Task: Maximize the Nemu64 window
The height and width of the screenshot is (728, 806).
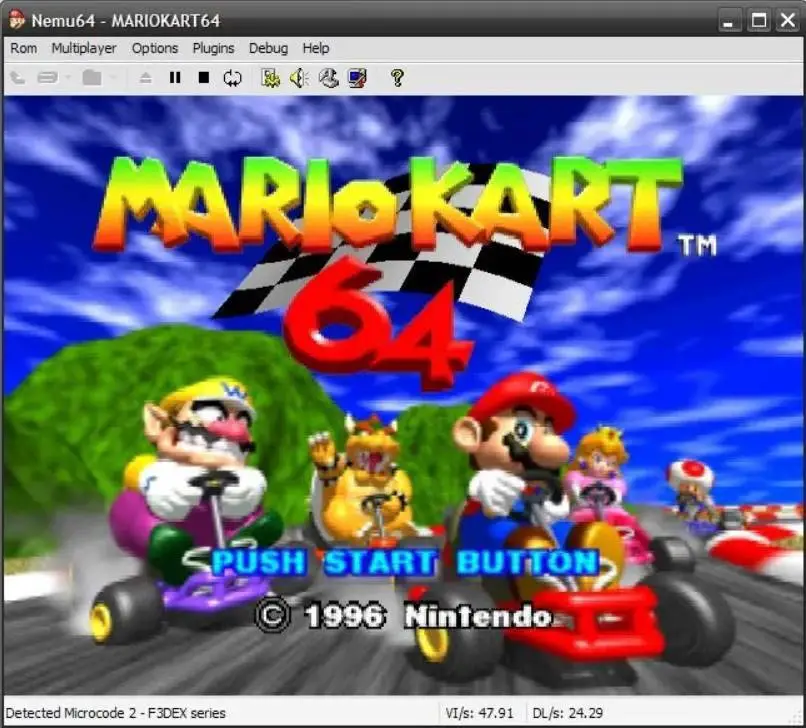Action: [x=759, y=21]
